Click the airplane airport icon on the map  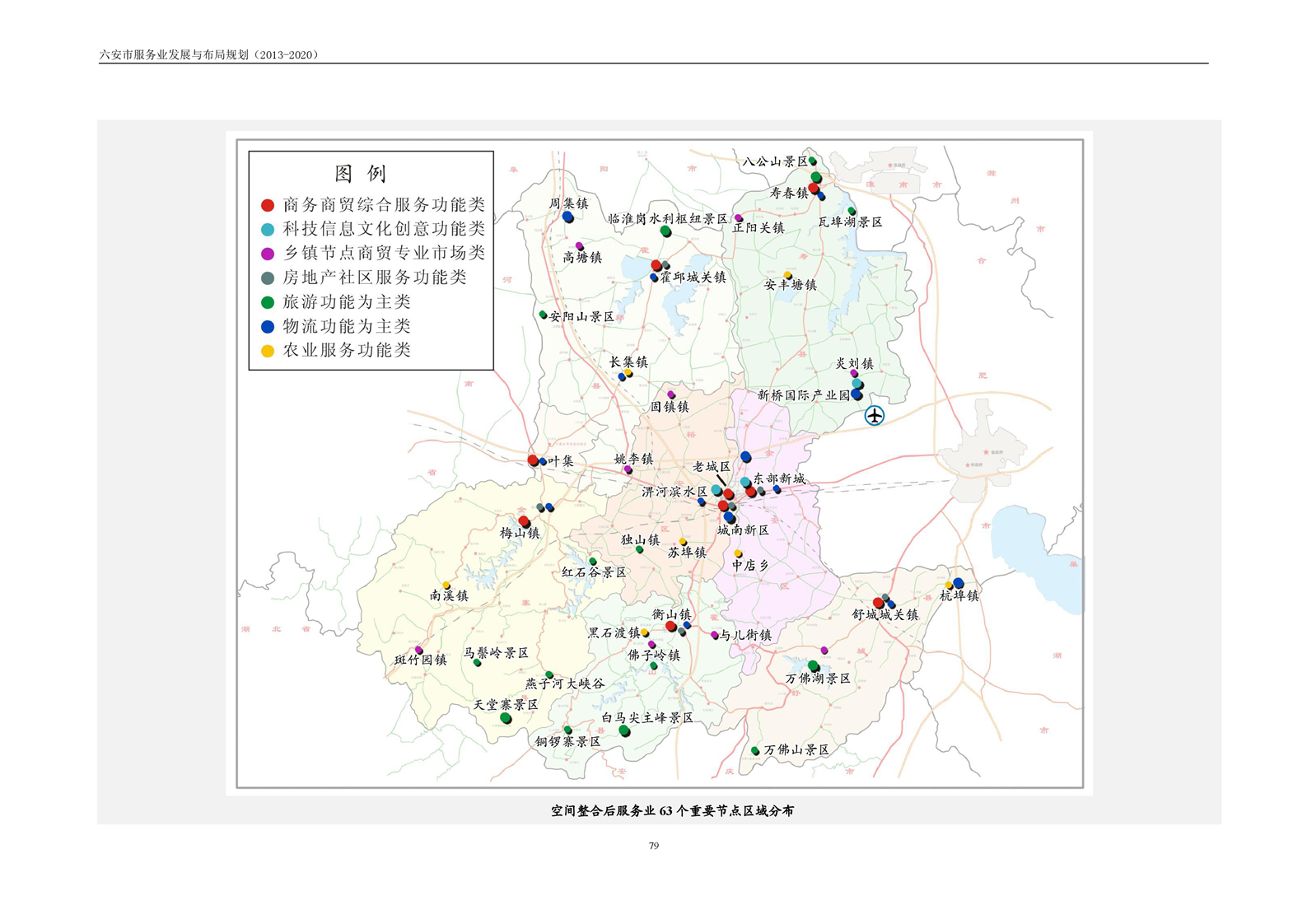coord(874,416)
